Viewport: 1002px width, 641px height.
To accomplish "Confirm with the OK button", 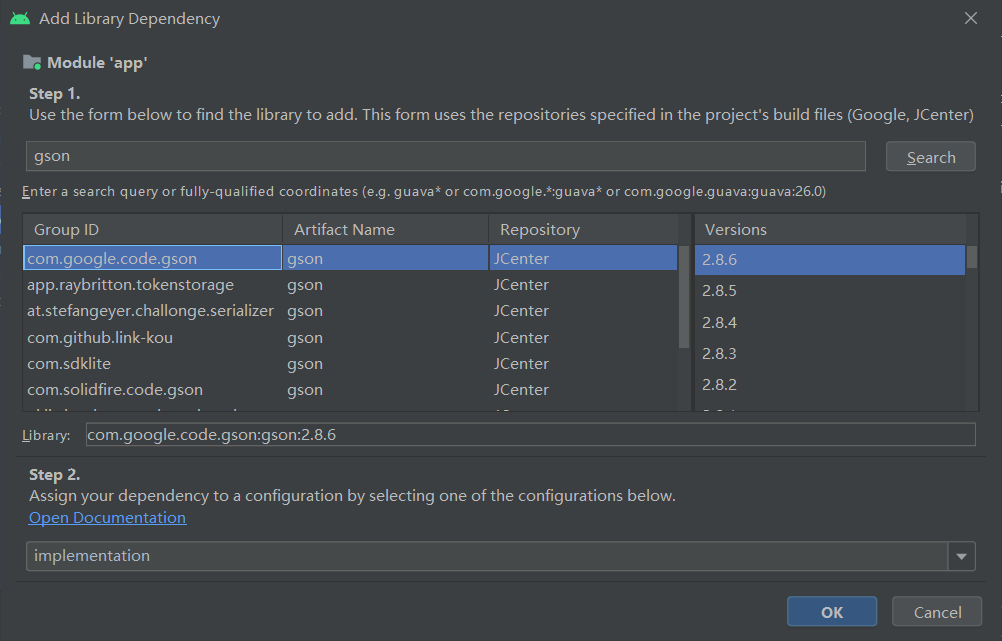I will [831, 612].
